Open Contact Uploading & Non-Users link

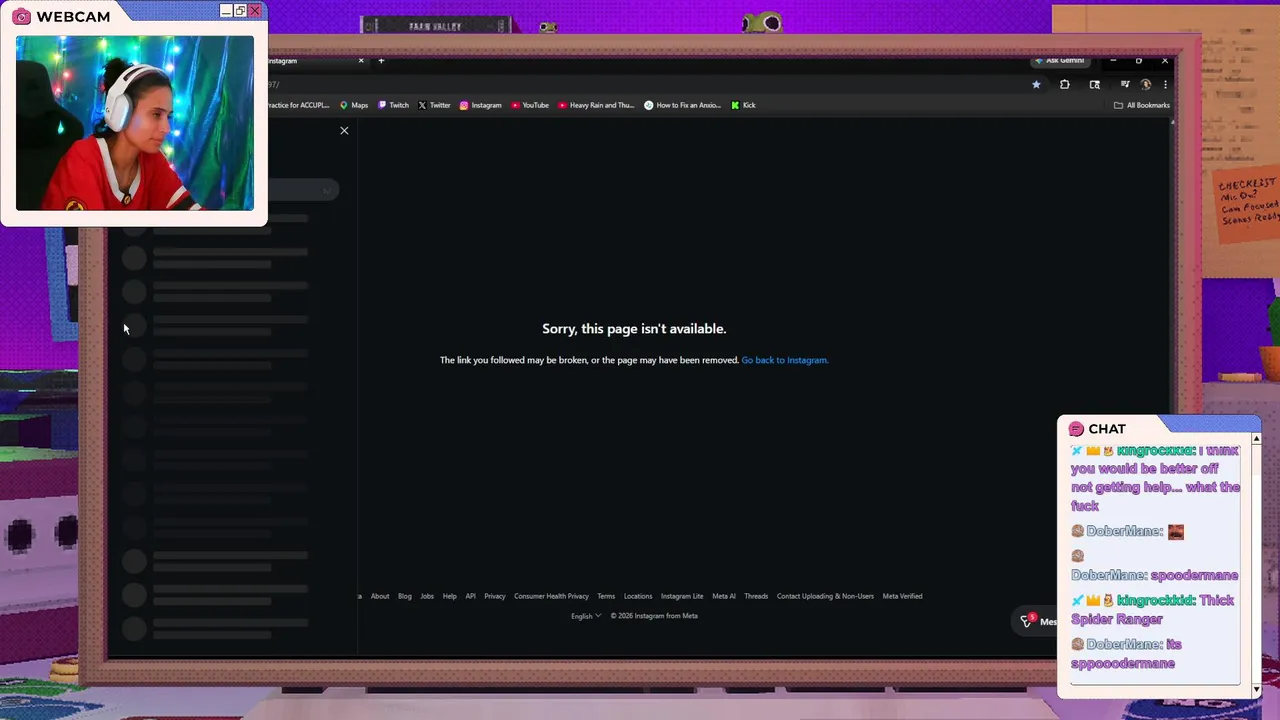pos(825,596)
